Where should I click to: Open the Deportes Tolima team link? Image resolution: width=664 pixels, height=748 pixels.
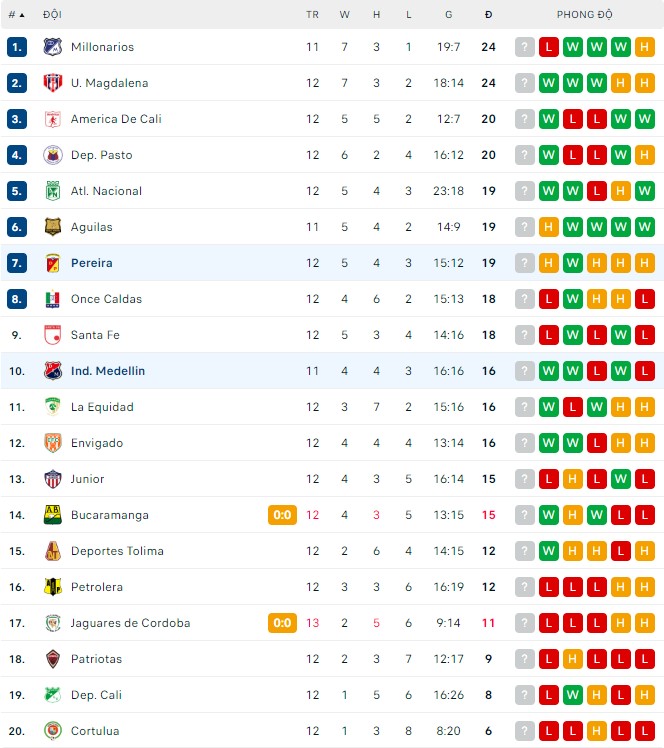tap(117, 551)
